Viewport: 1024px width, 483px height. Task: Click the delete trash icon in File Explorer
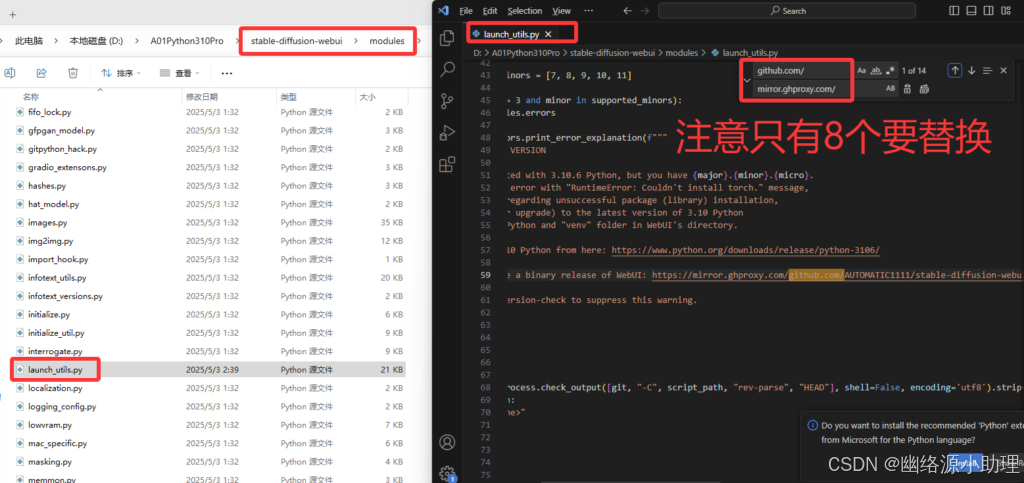click(x=73, y=73)
